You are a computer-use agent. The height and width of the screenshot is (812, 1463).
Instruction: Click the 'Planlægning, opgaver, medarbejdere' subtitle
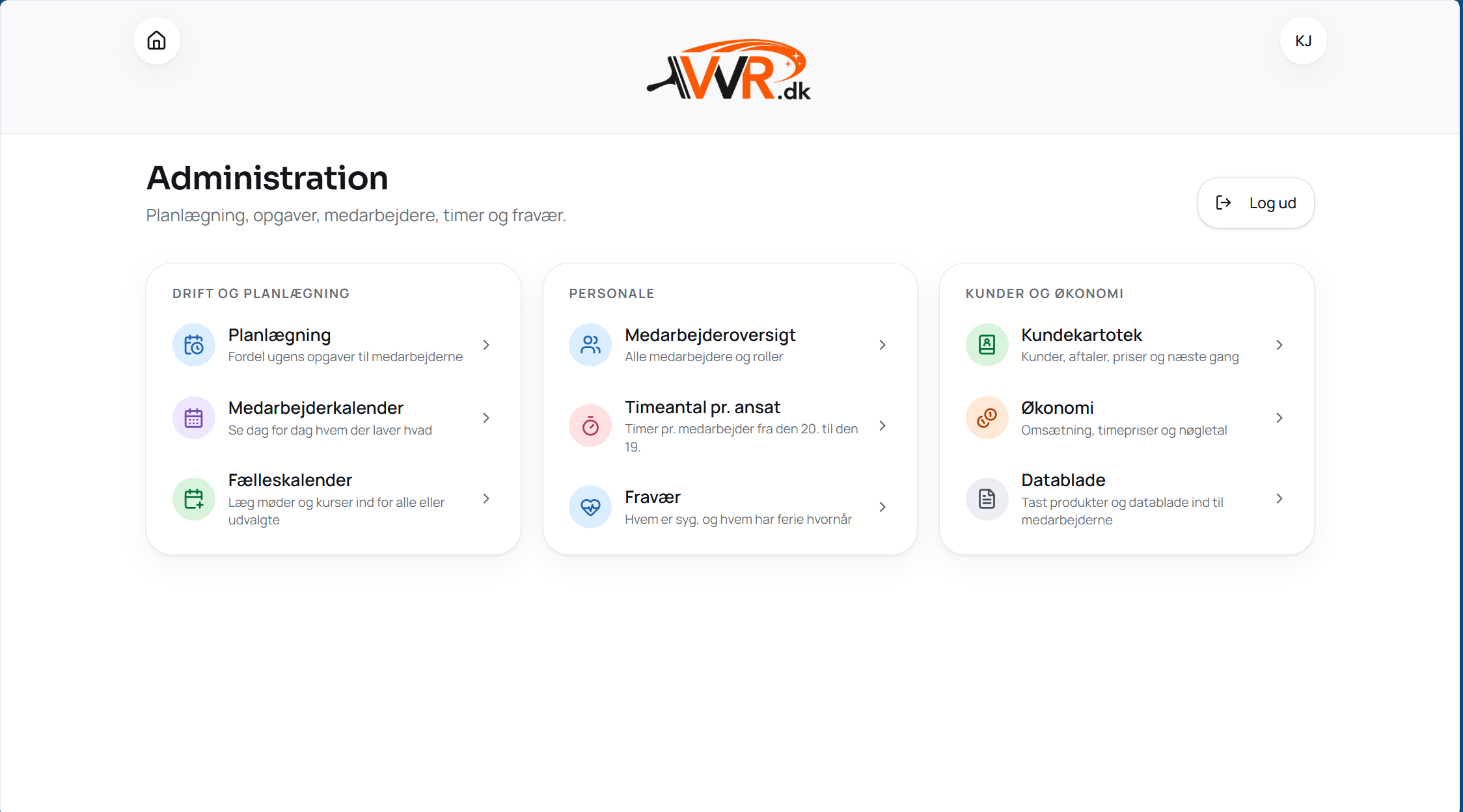click(x=356, y=215)
